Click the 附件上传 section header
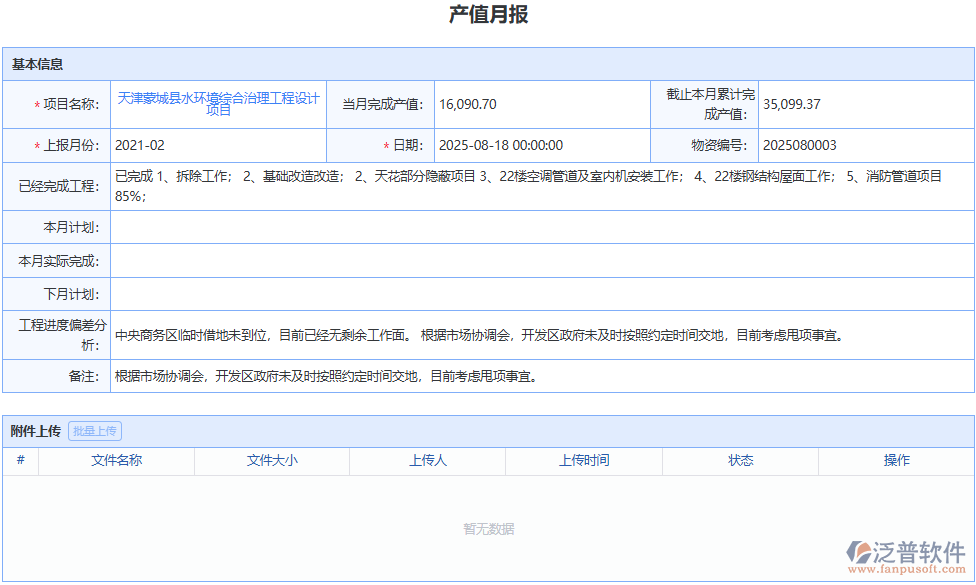This screenshot has width=976, height=585. pos(34,431)
